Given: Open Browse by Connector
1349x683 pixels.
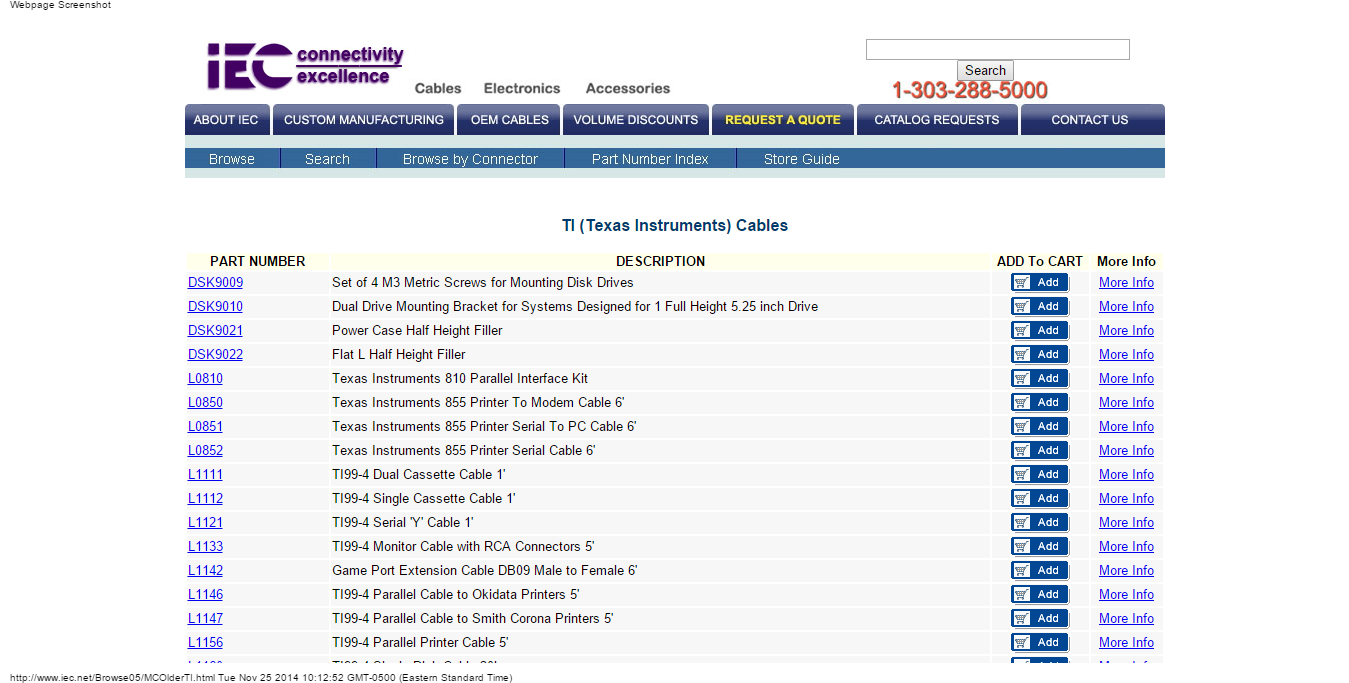Looking at the screenshot, I should coord(470,159).
